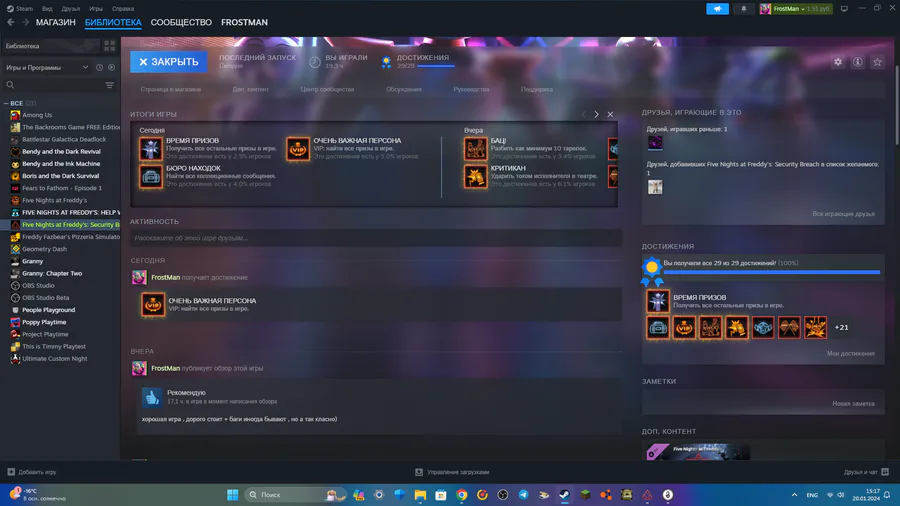Click Добавить игру

coord(32,472)
